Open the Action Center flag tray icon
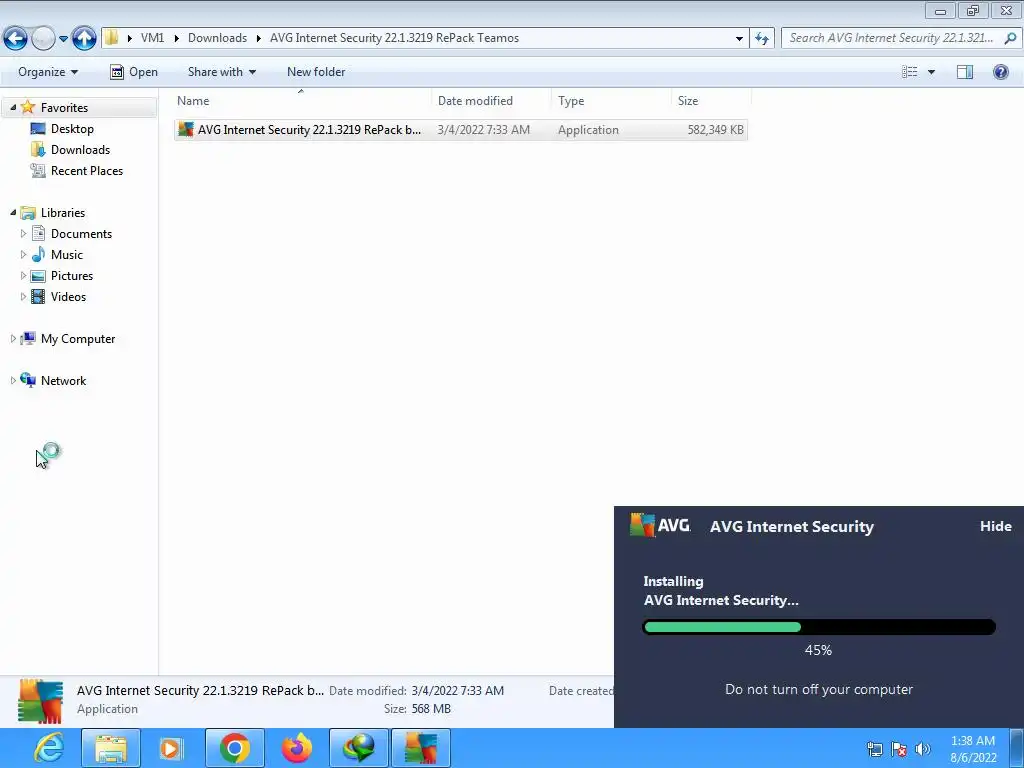 [899, 749]
